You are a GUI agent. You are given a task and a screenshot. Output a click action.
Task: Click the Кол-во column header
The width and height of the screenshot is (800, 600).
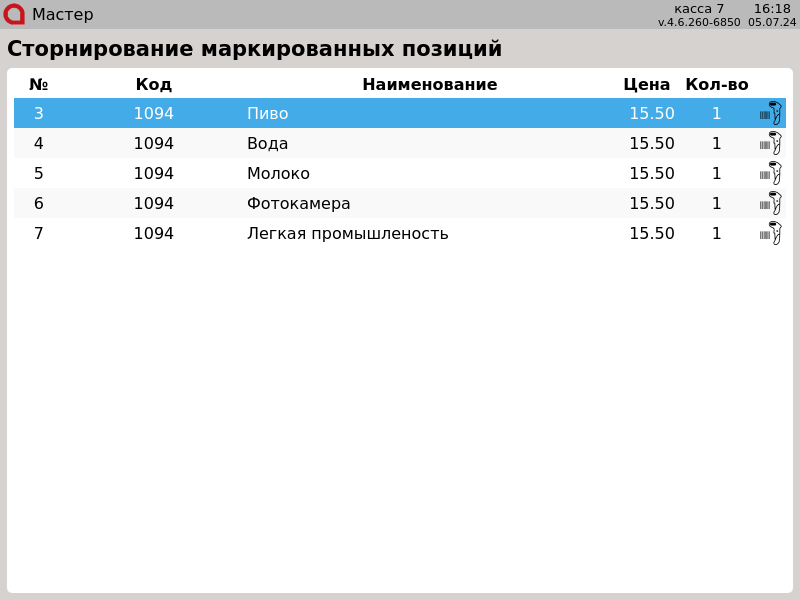pos(716,85)
